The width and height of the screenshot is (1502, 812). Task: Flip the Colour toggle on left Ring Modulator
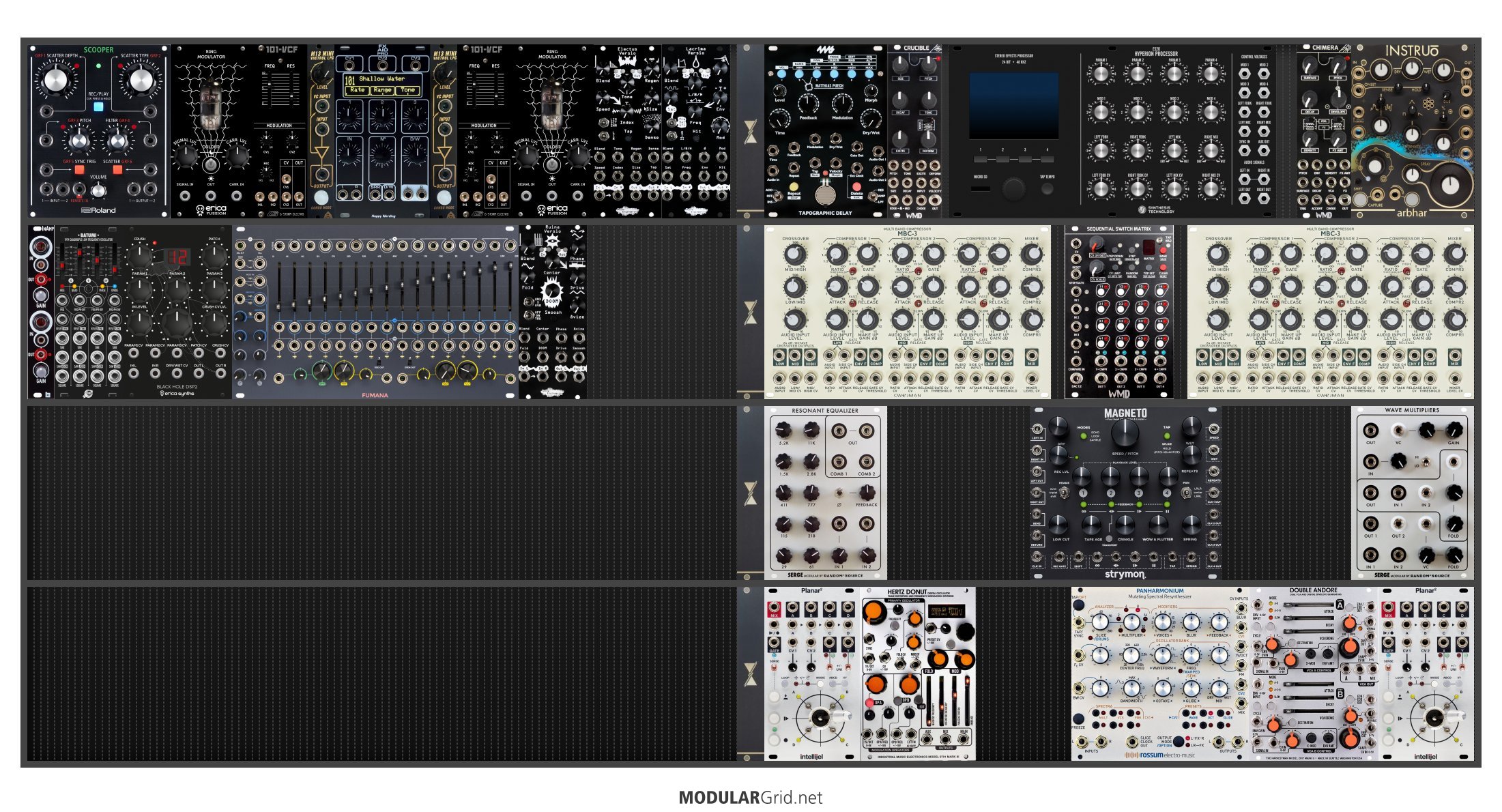pos(211,164)
